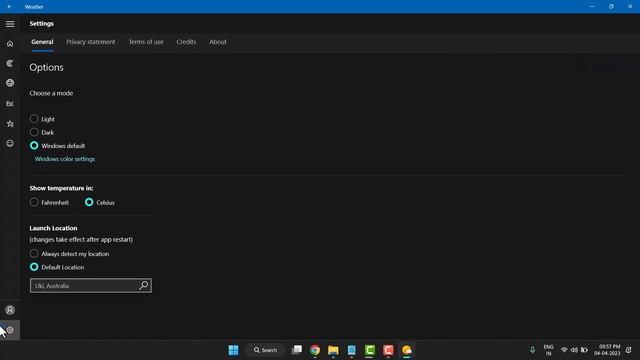Go to Forecast home icon in sidebar
The image size is (640, 360).
tap(10, 44)
